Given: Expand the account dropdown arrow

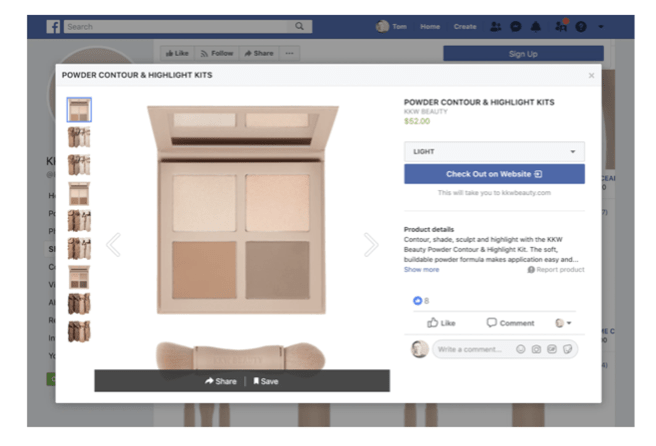Looking at the screenshot, I should (x=601, y=26).
